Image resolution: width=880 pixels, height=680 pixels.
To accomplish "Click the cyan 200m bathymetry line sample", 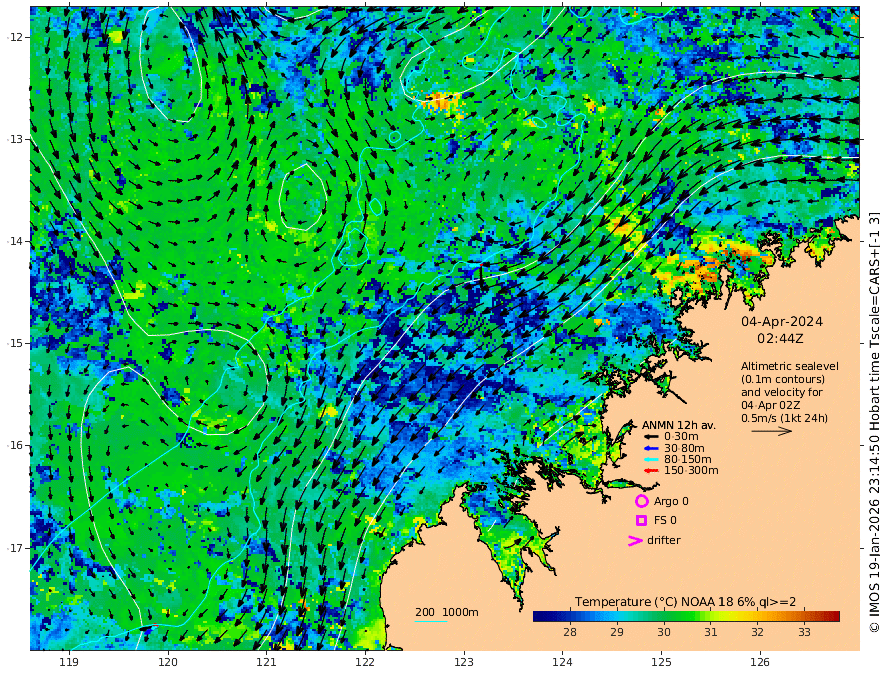I will point(431,621).
